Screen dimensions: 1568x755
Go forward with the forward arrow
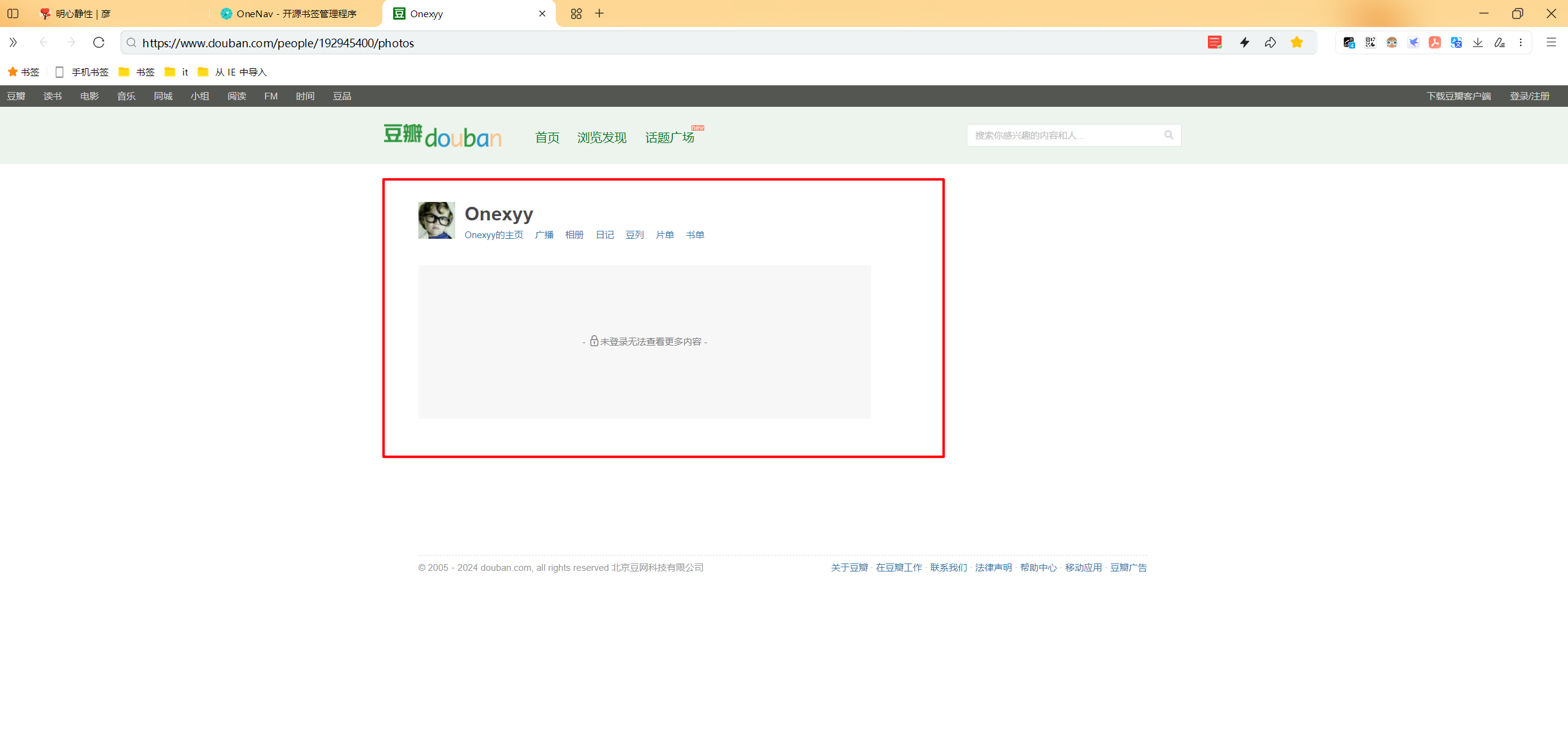pos(71,42)
